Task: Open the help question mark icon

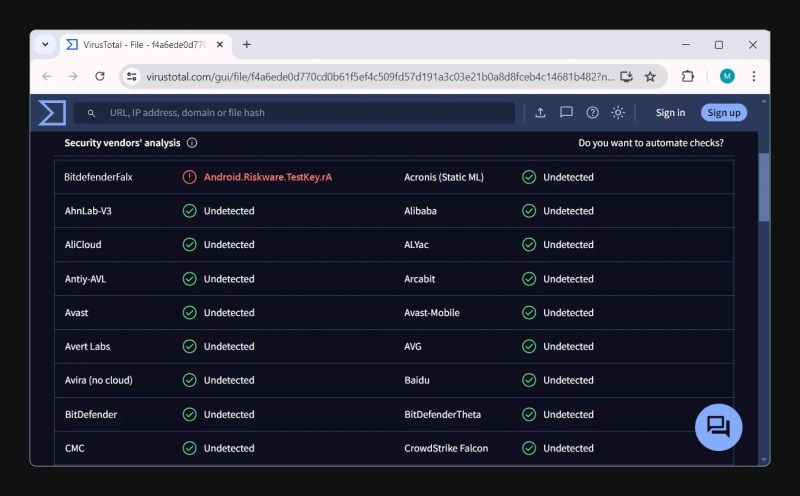Action: click(592, 113)
